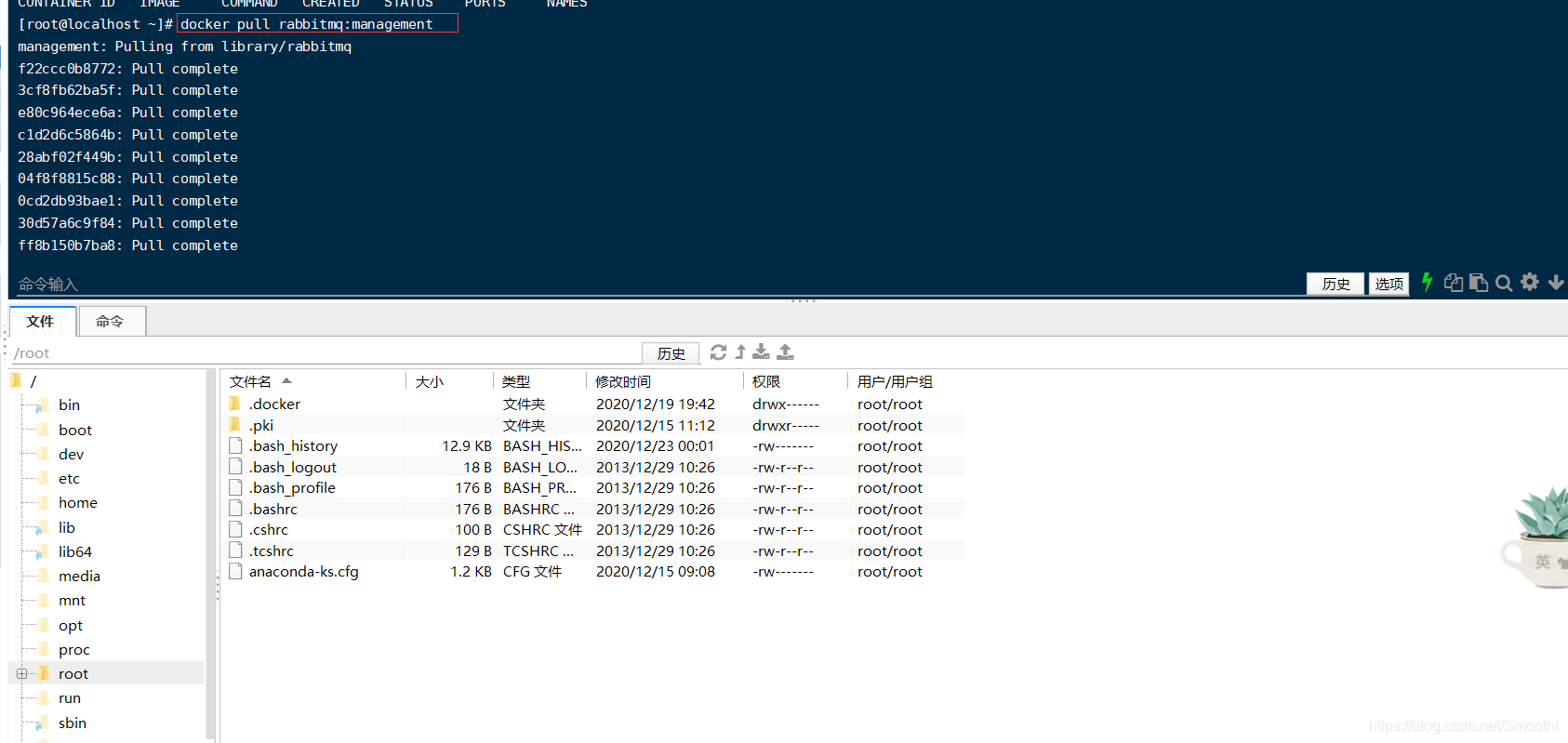
Task: Switch to the 文件 tab
Action: click(x=41, y=321)
